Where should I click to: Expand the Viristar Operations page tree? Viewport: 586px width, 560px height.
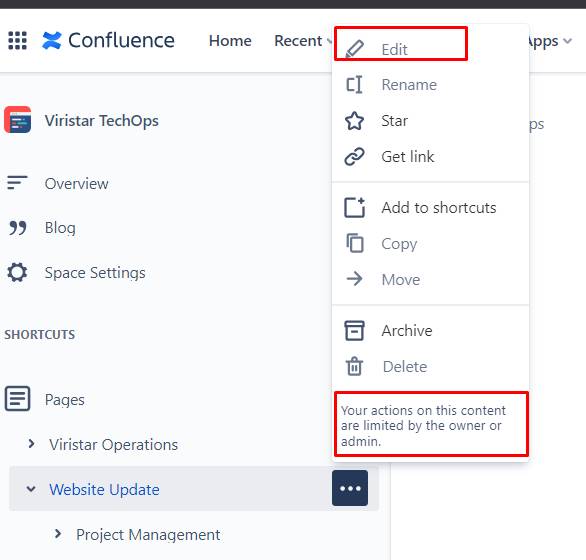pyautogui.click(x=31, y=444)
